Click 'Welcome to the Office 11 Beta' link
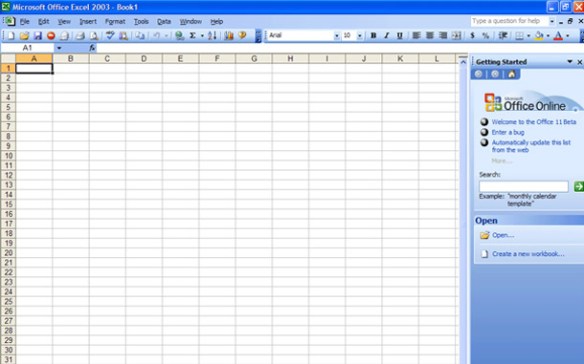Screen dimensions: 584x364 coord(534,122)
